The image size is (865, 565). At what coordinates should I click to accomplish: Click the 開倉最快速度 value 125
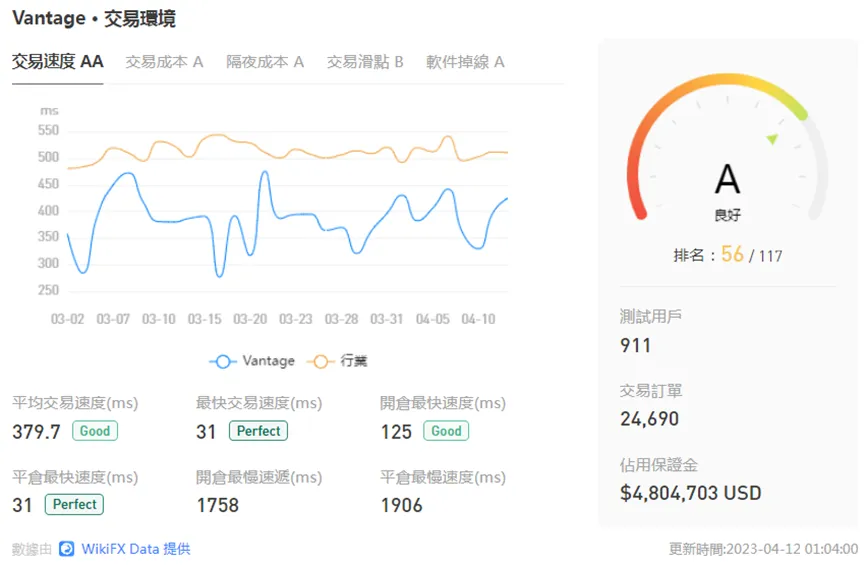[x=396, y=431]
